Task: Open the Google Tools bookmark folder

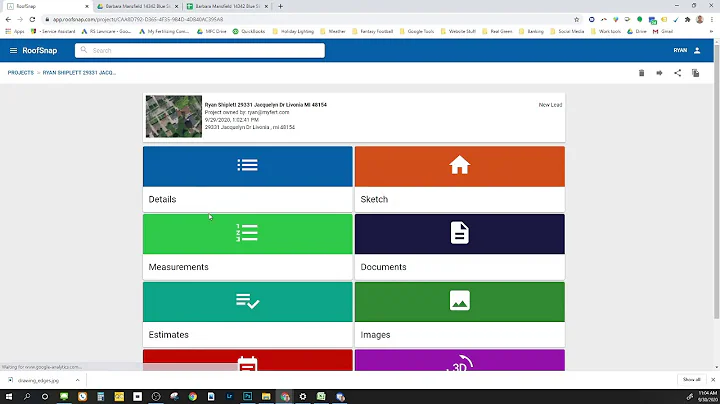Action: pos(416,31)
